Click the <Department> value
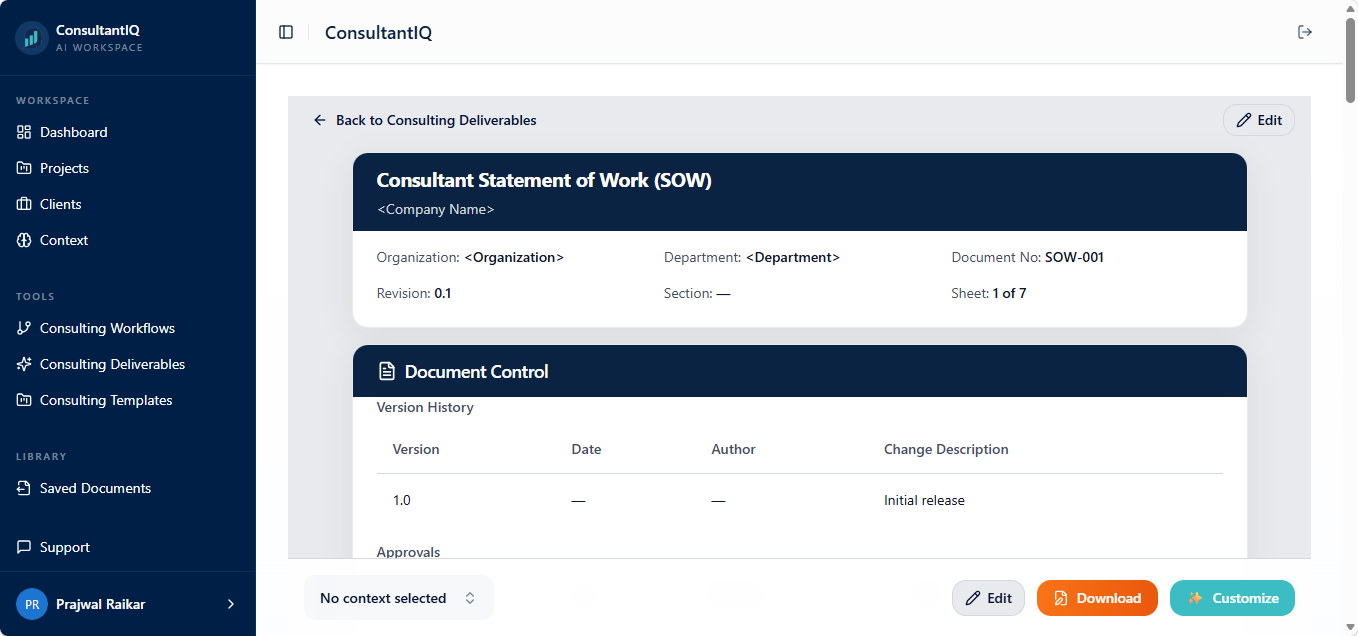Viewport: 1358px width, 636px height. (x=793, y=257)
